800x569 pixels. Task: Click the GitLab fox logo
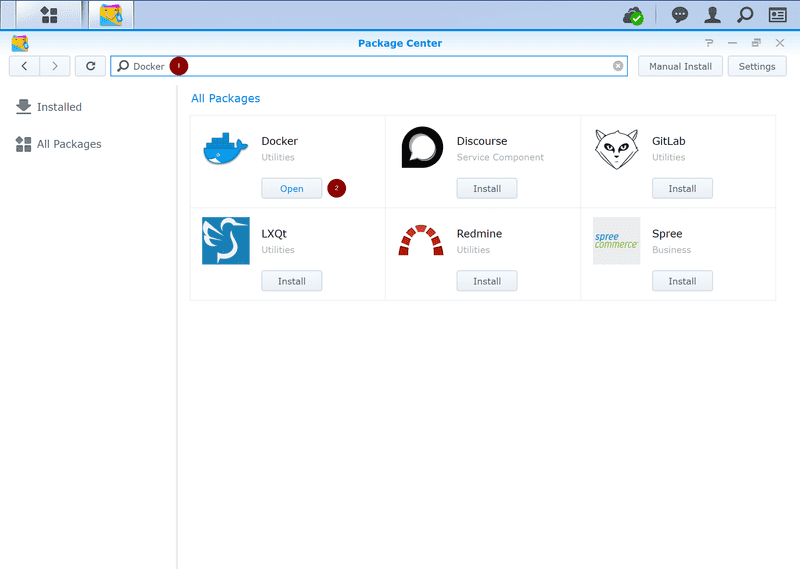click(x=616, y=149)
